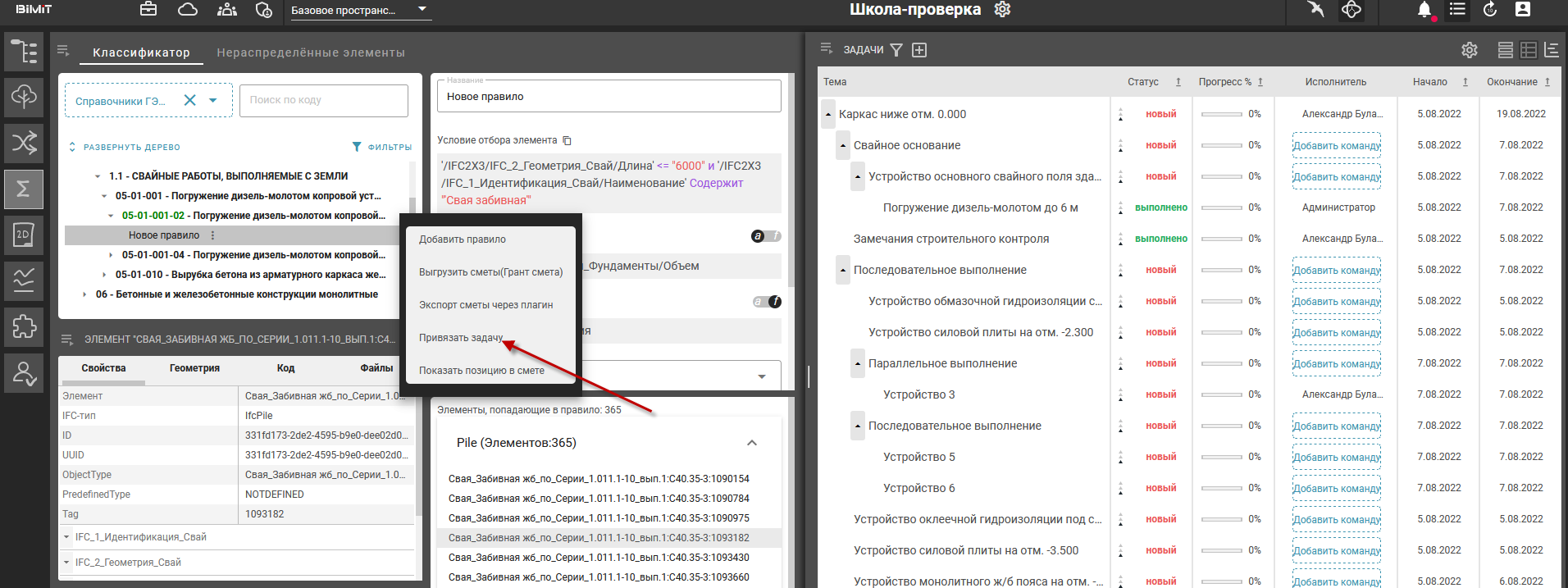Viewport: 1568px width, 588px height.
Task: Toggle the lower a/f formula switch
Action: pos(766,302)
